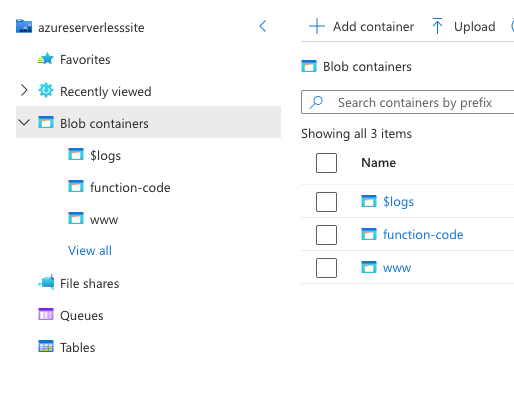Click the azureserverlesssite account name
The height and width of the screenshot is (396, 514).
click(x=91, y=27)
